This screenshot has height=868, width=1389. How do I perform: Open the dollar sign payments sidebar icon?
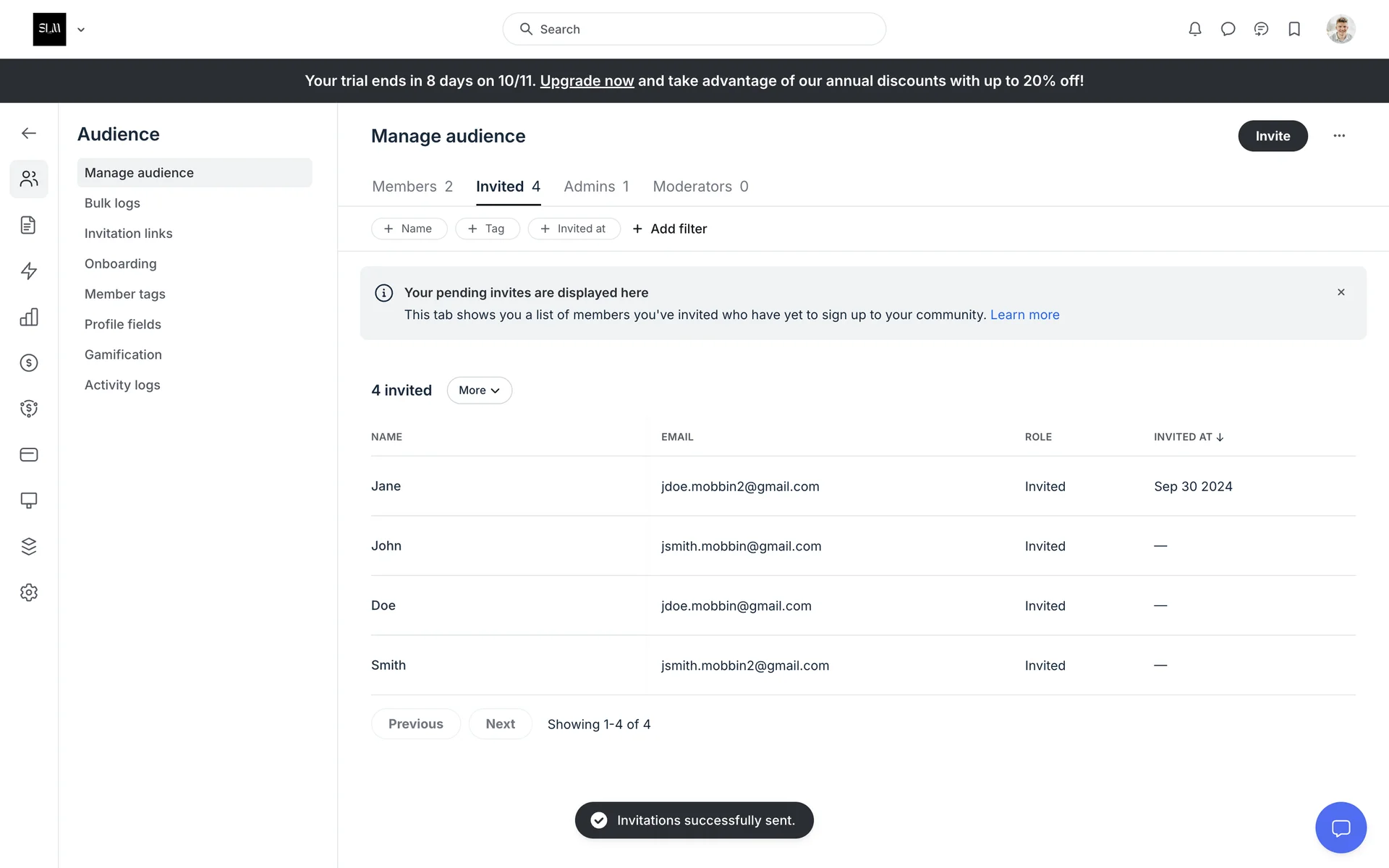click(29, 362)
